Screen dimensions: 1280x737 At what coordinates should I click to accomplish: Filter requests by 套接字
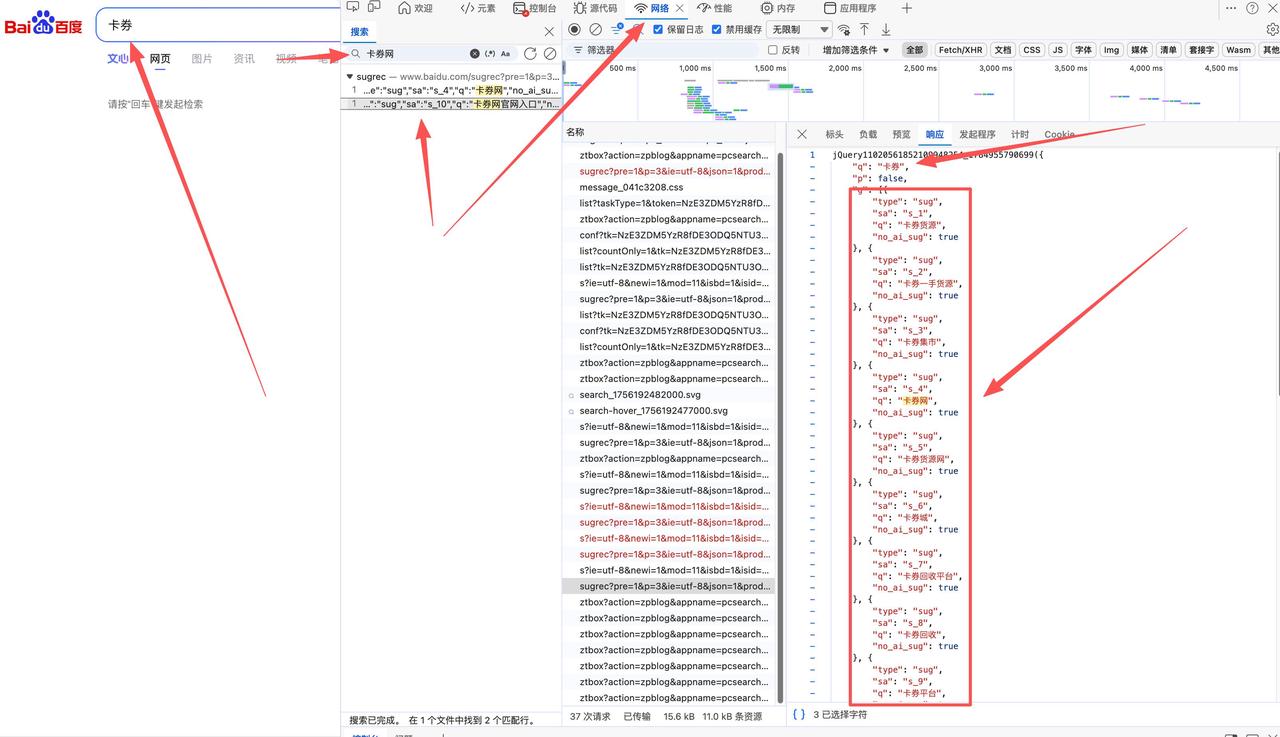(x=1201, y=50)
